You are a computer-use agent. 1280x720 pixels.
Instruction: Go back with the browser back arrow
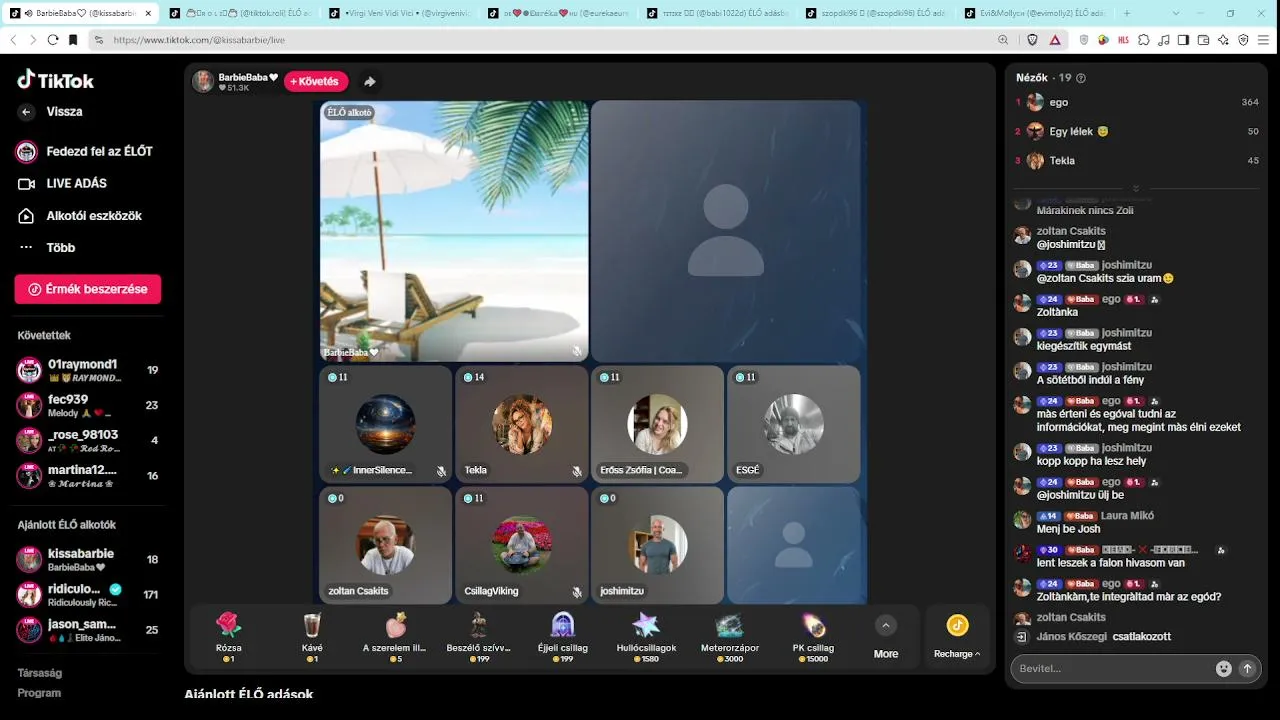(x=14, y=40)
